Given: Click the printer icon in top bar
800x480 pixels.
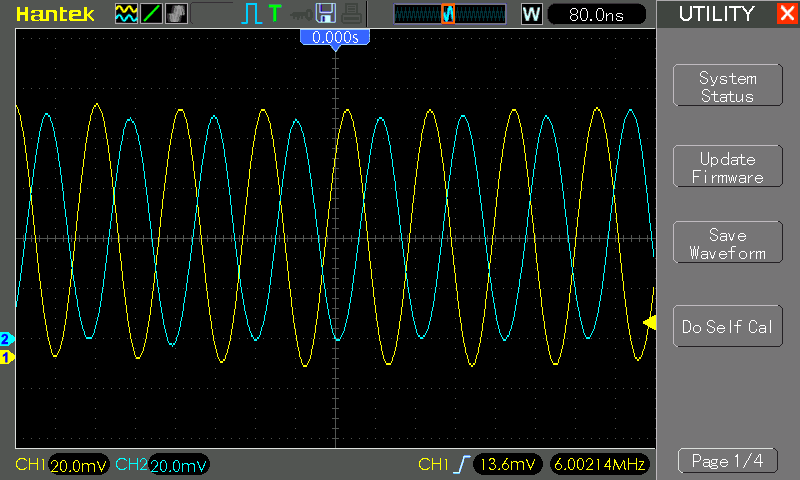Looking at the screenshot, I should [350, 14].
